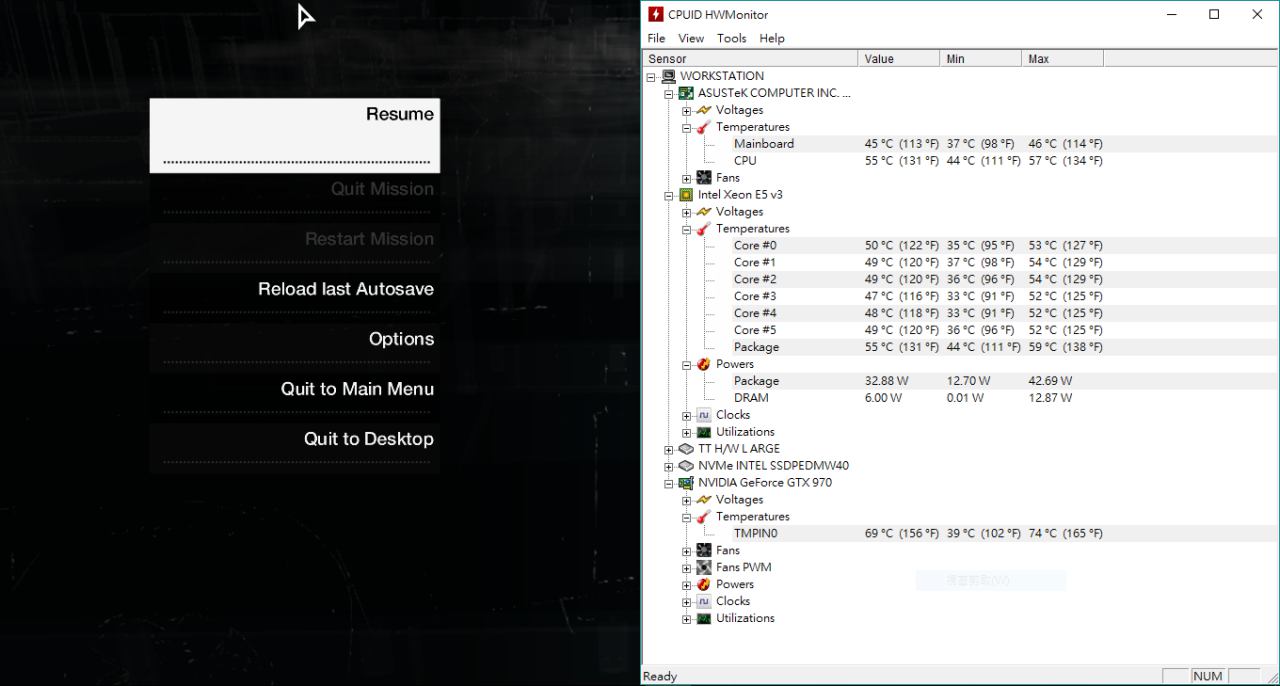Click the greyed Restart Mission entry
Image resolution: width=1280 pixels, height=686 pixels.
[x=295, y=247]
